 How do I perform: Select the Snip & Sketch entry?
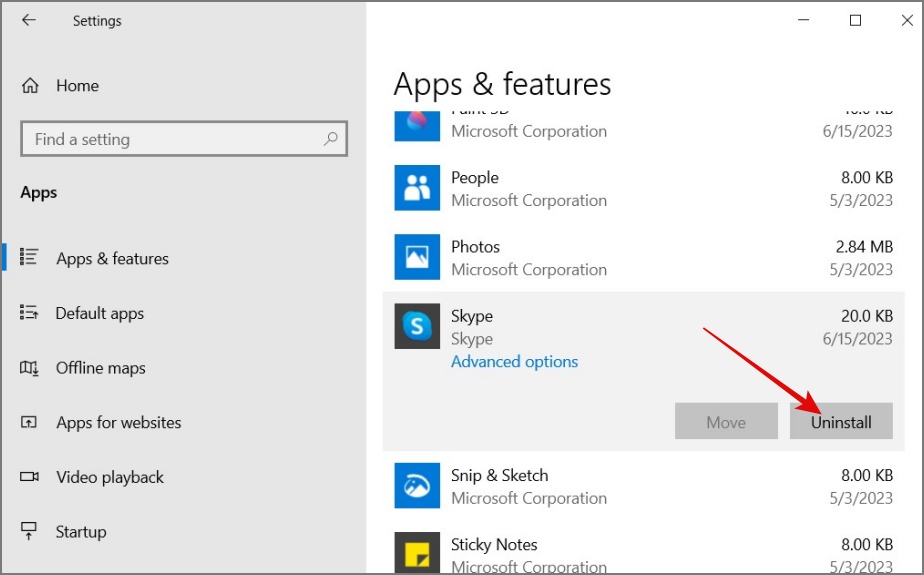644,485
